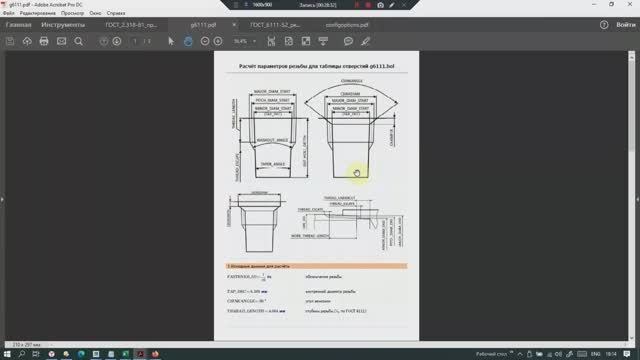This screenshot has height=360, width=640.
Task: Open the Справка menu
Action: (116, 13)
